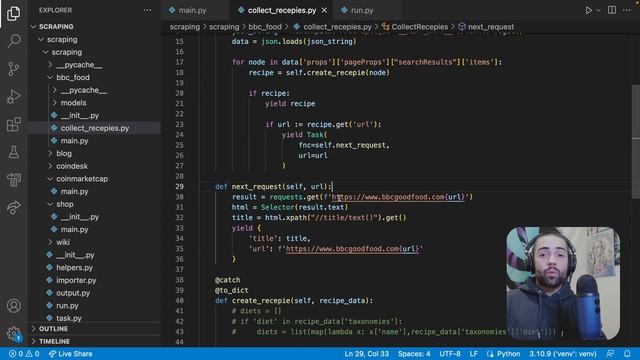640x360 pixels.
Task: Expand the TIMELINE panel
Action: click(x=54, y=341)
